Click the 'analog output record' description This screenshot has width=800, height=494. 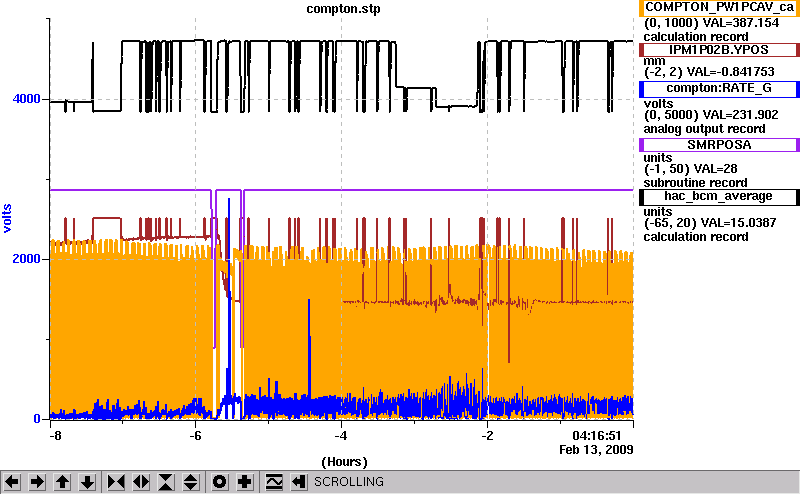coord(705,129)
